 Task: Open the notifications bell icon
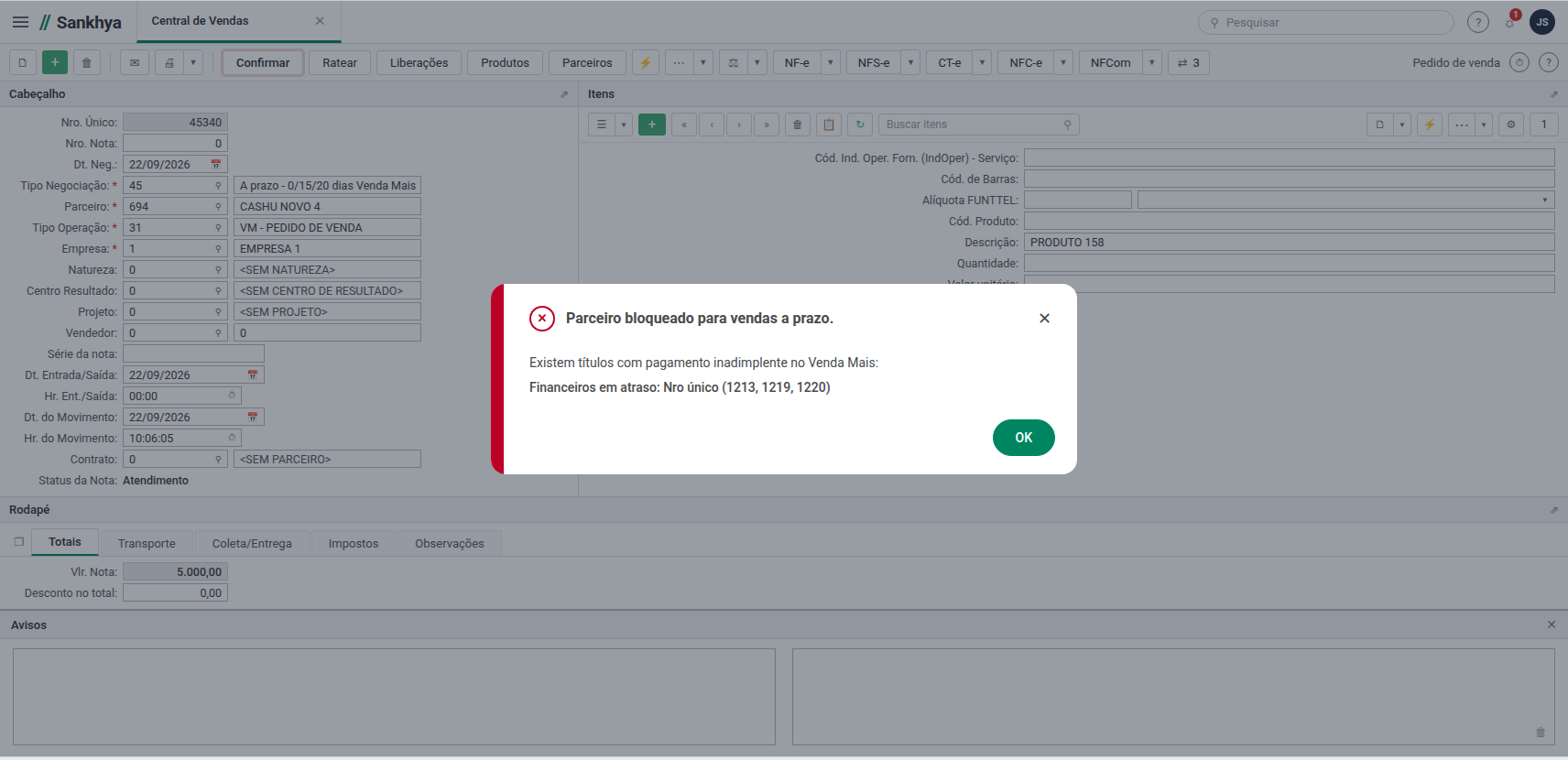(x=1510, y=22)
